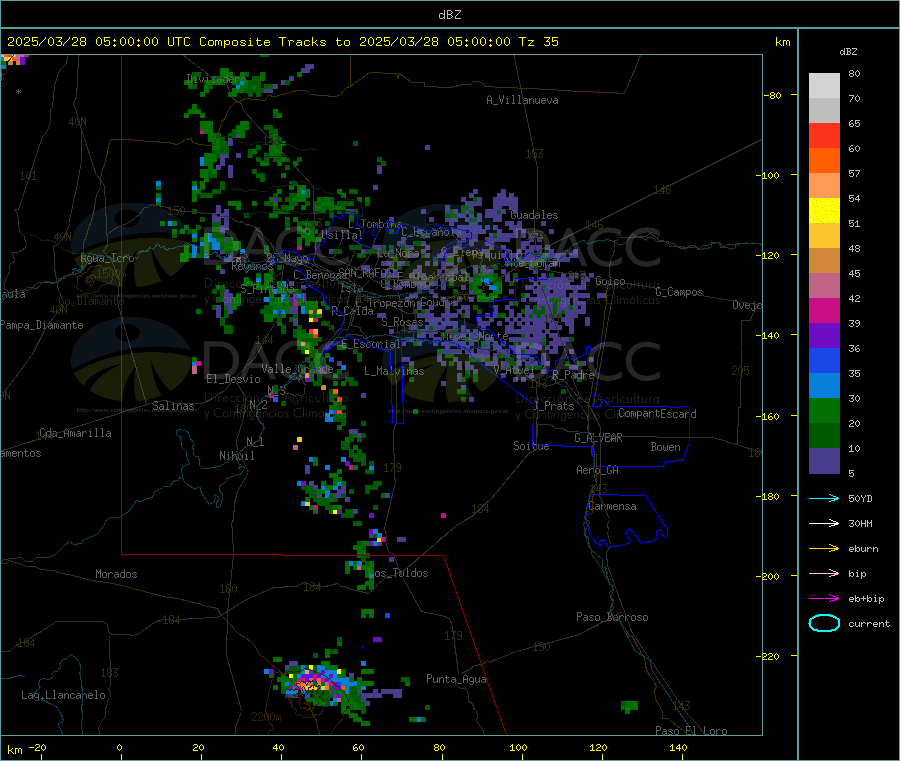Click the 140 km bottom axis label

tap(678, 747)
